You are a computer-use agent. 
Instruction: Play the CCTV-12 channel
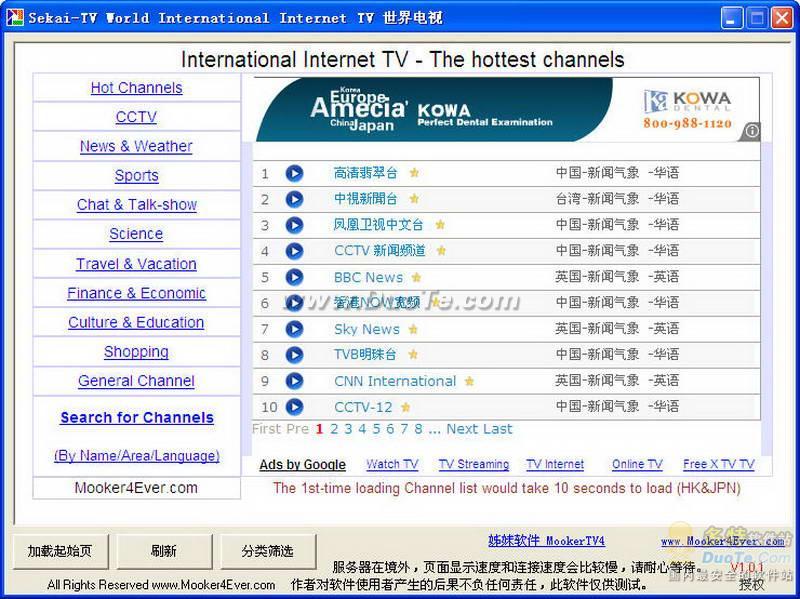pos(294,407)
